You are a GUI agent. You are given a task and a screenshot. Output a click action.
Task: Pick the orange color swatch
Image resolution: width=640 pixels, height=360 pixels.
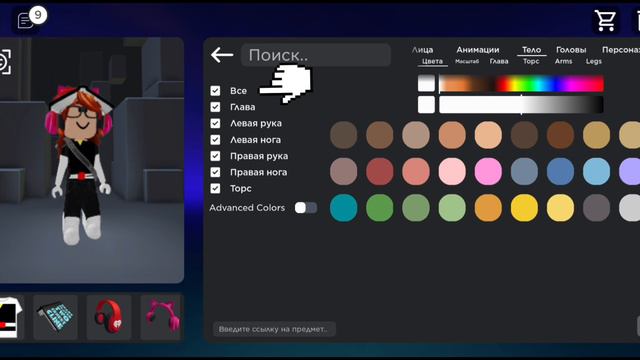tap(488, 208)
